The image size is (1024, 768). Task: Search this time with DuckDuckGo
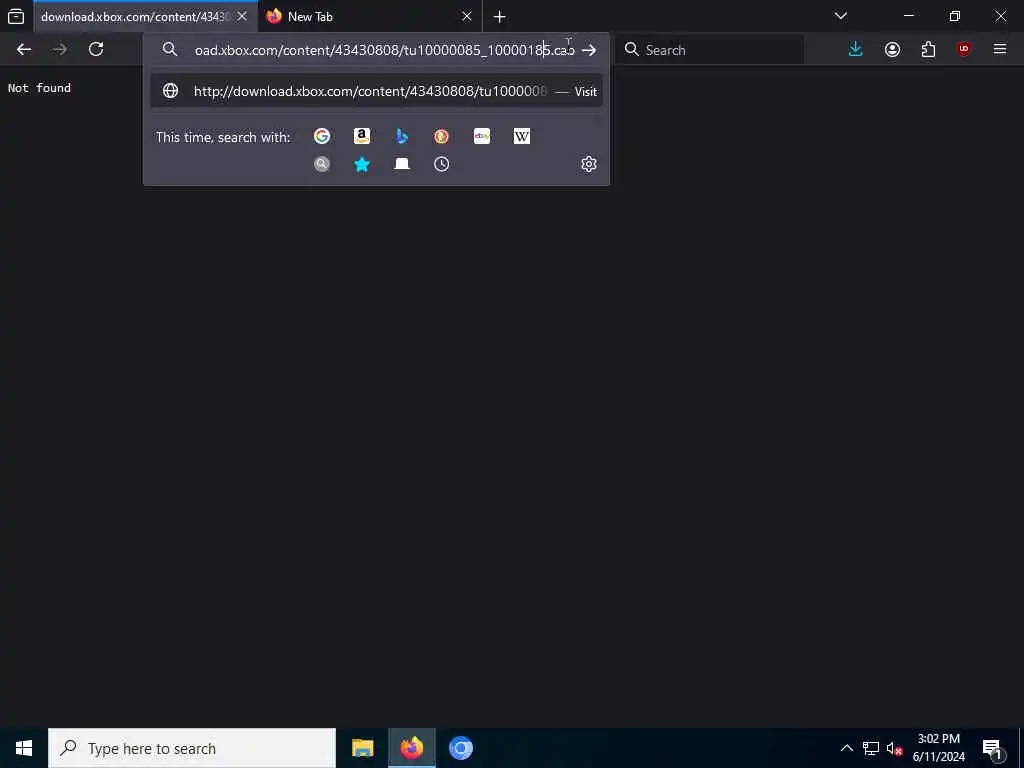point(441,136)
